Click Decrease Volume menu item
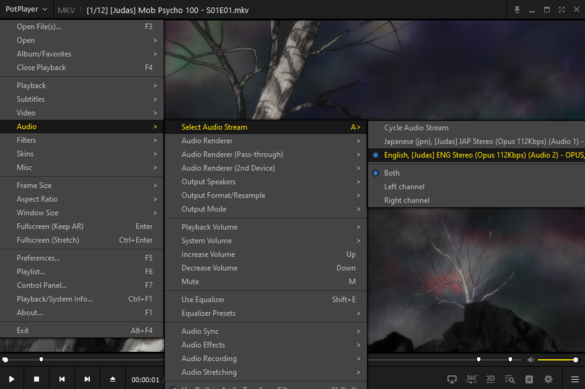Image resolution: width=585 pixels, height=389 pixels. (266, 268)
